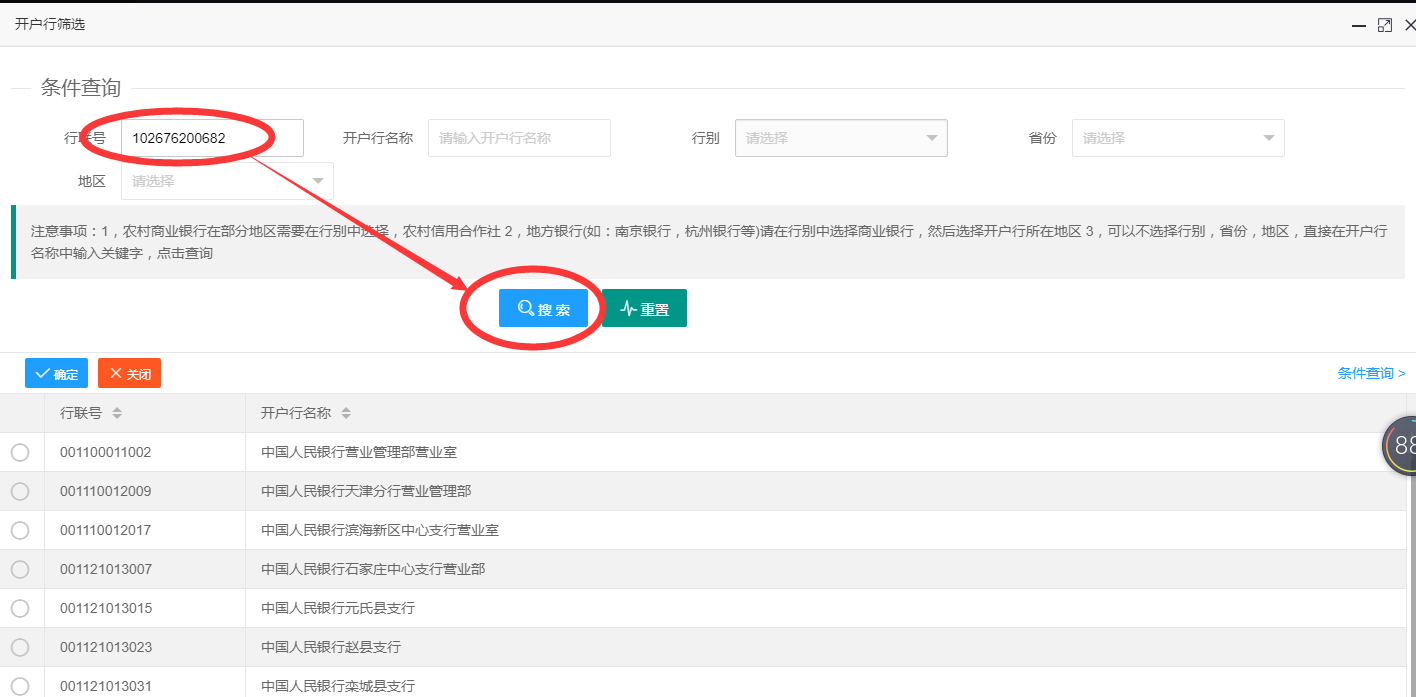This screenshot has height=697, width=1416.
Task: Click the circular 88 floating widget
Action: pyautogui.click(x=1403, y=446)
